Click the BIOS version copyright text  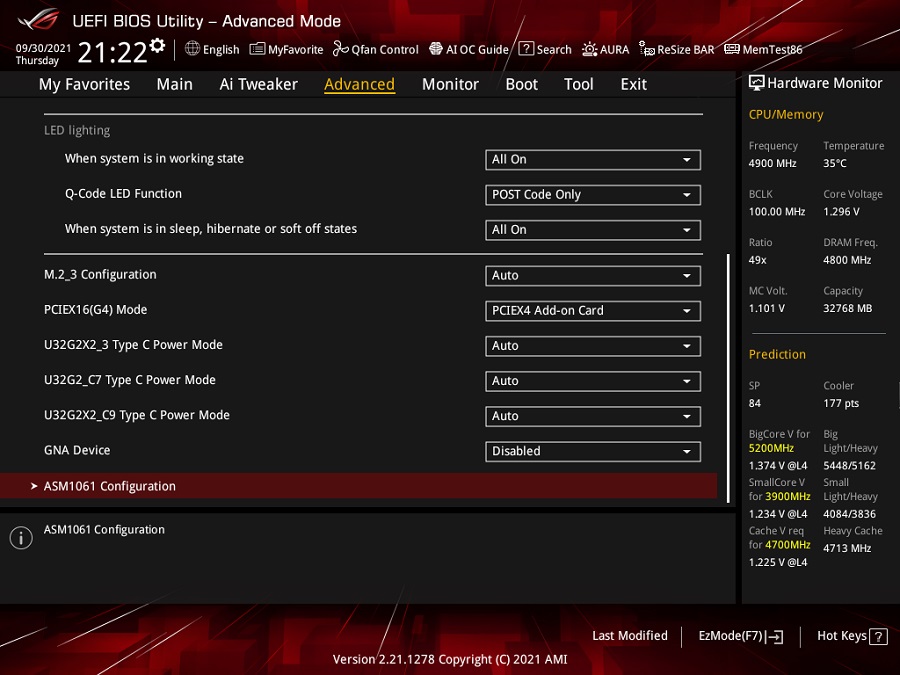point(450,660)
